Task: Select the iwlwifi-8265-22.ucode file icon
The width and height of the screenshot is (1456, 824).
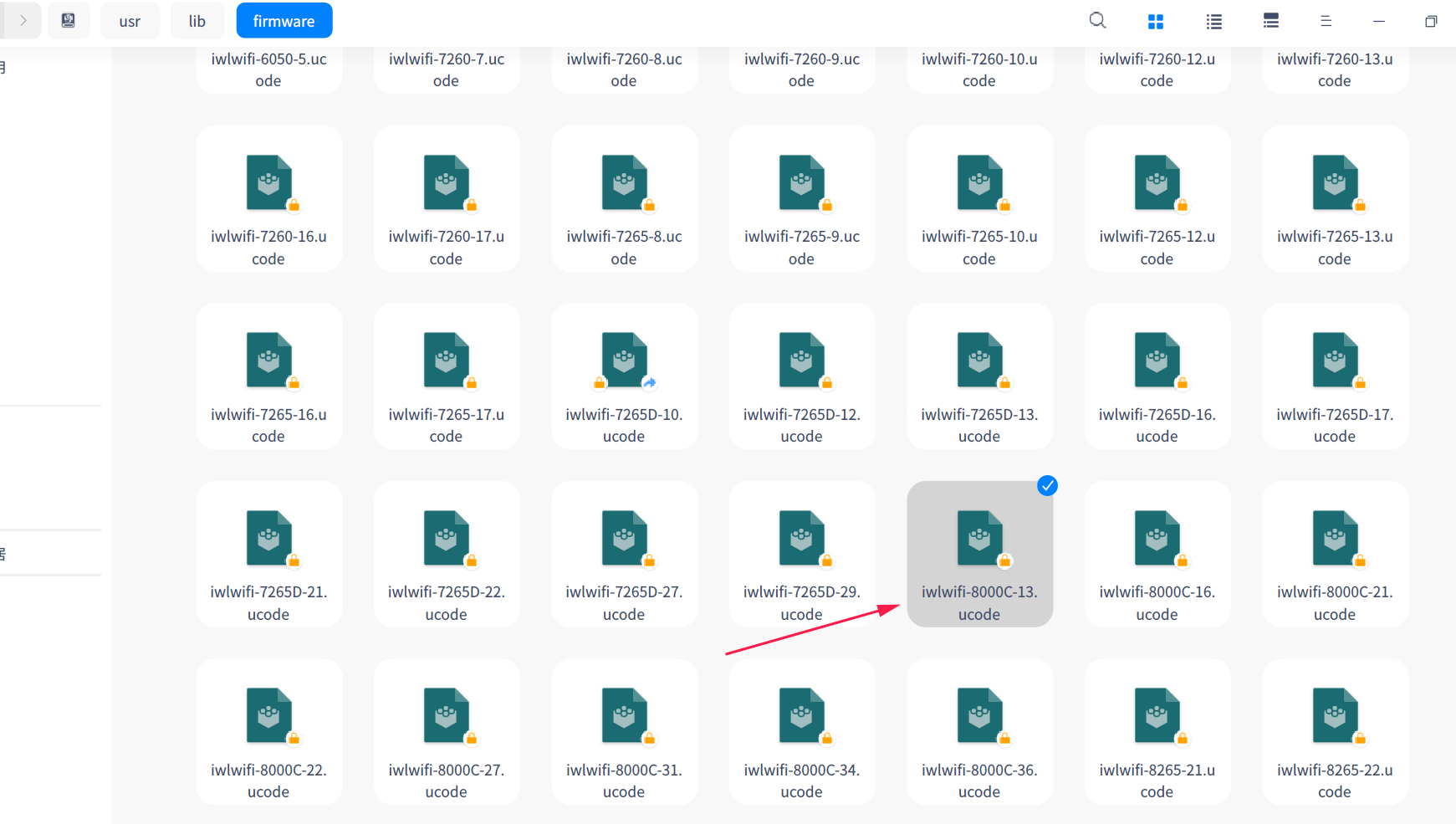Action: coord(1334,716)
